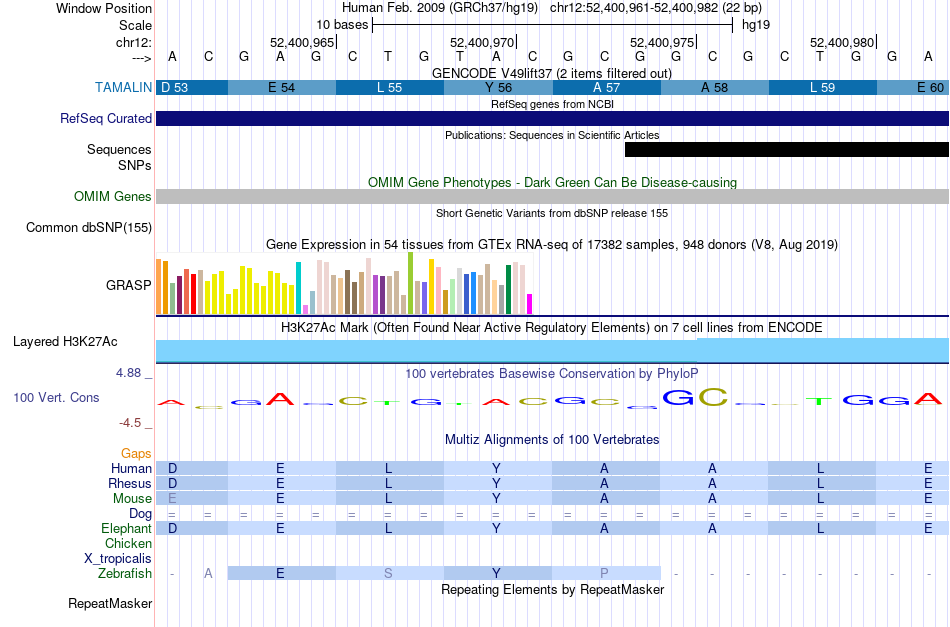The image size is (950, 627).
Task: Select the Rhesus species row label
Action: click(130, 483)
